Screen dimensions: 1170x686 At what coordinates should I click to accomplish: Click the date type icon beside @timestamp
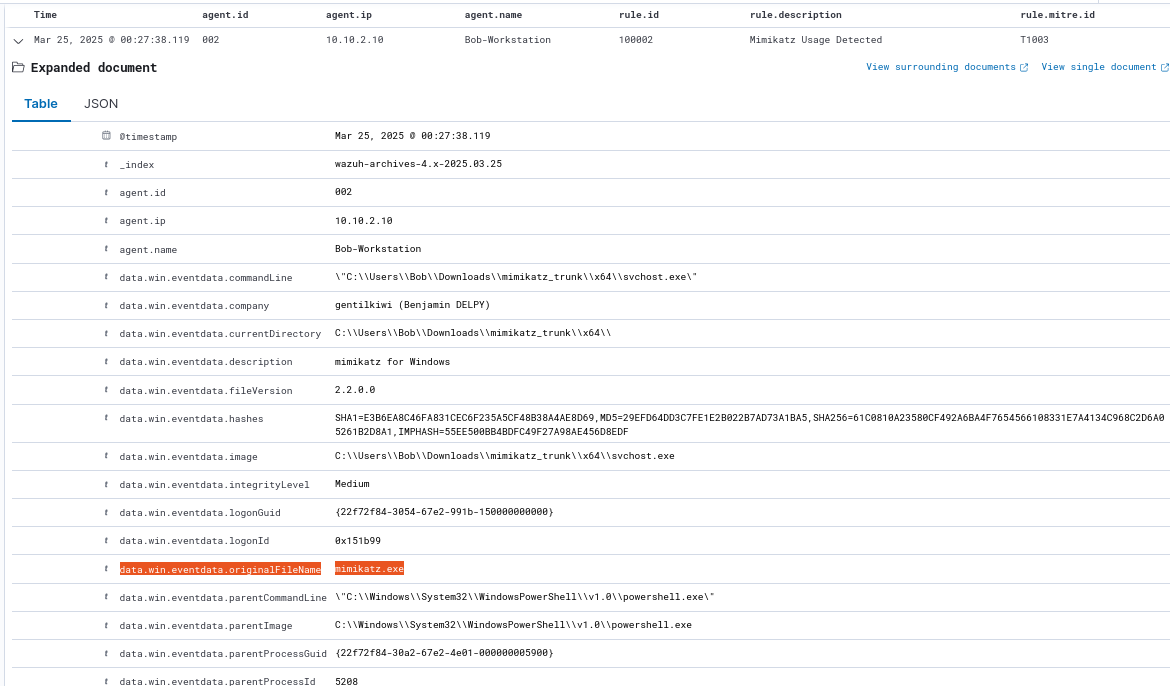[x=106, y=136]
